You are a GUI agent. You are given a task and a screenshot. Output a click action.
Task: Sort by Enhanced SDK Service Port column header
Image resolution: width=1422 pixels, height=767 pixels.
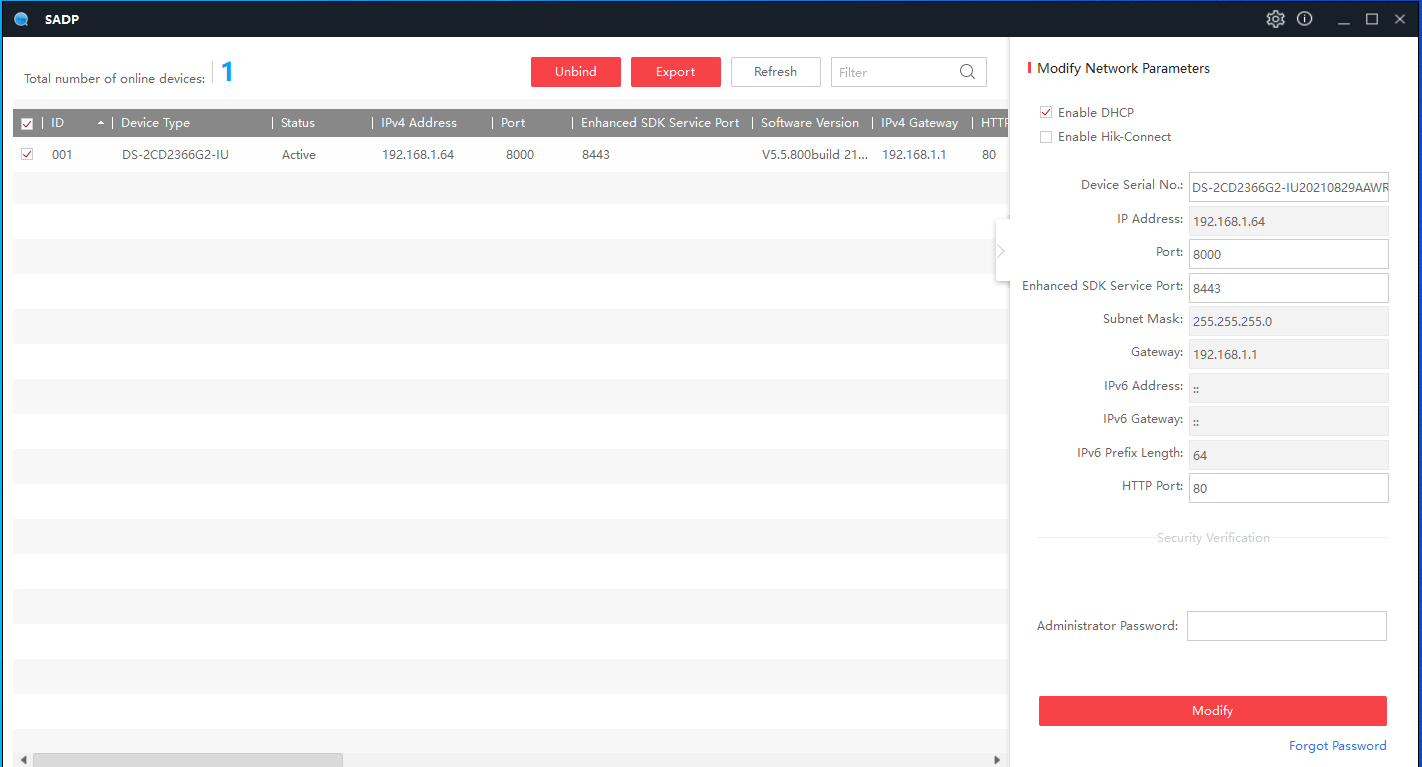tap(660, 123)
